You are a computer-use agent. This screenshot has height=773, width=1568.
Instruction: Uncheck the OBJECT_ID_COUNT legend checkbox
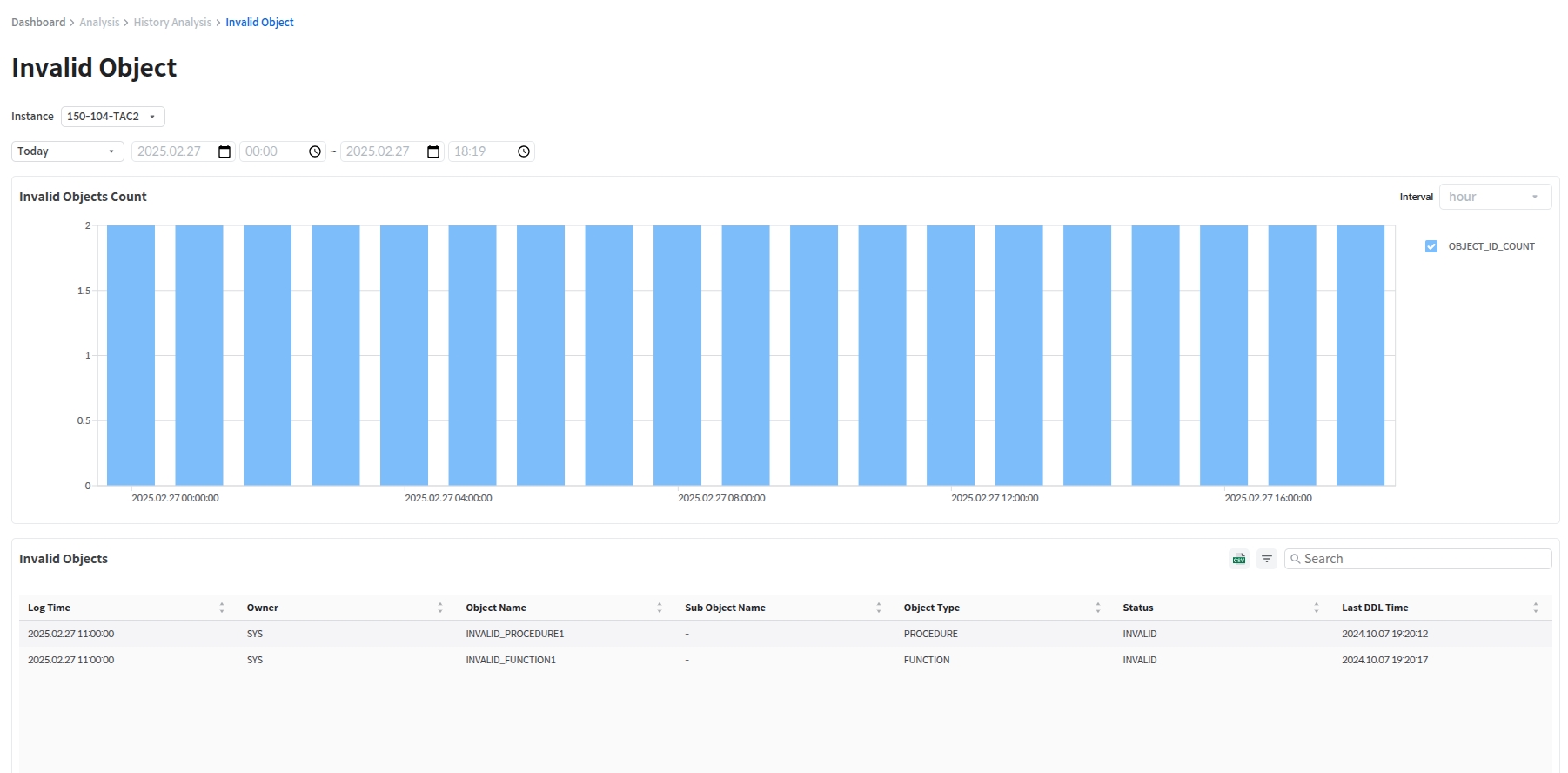1431,246
